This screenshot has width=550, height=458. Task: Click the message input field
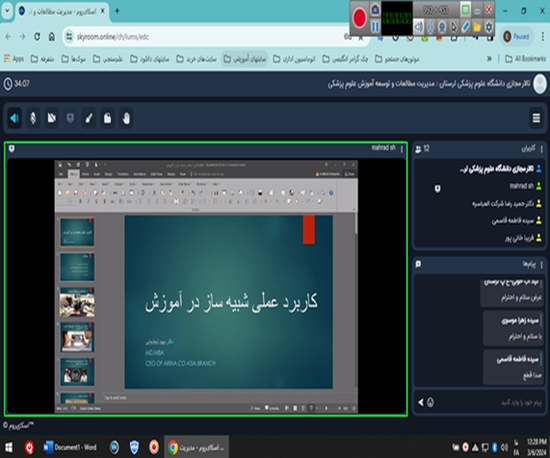[490, 403]
